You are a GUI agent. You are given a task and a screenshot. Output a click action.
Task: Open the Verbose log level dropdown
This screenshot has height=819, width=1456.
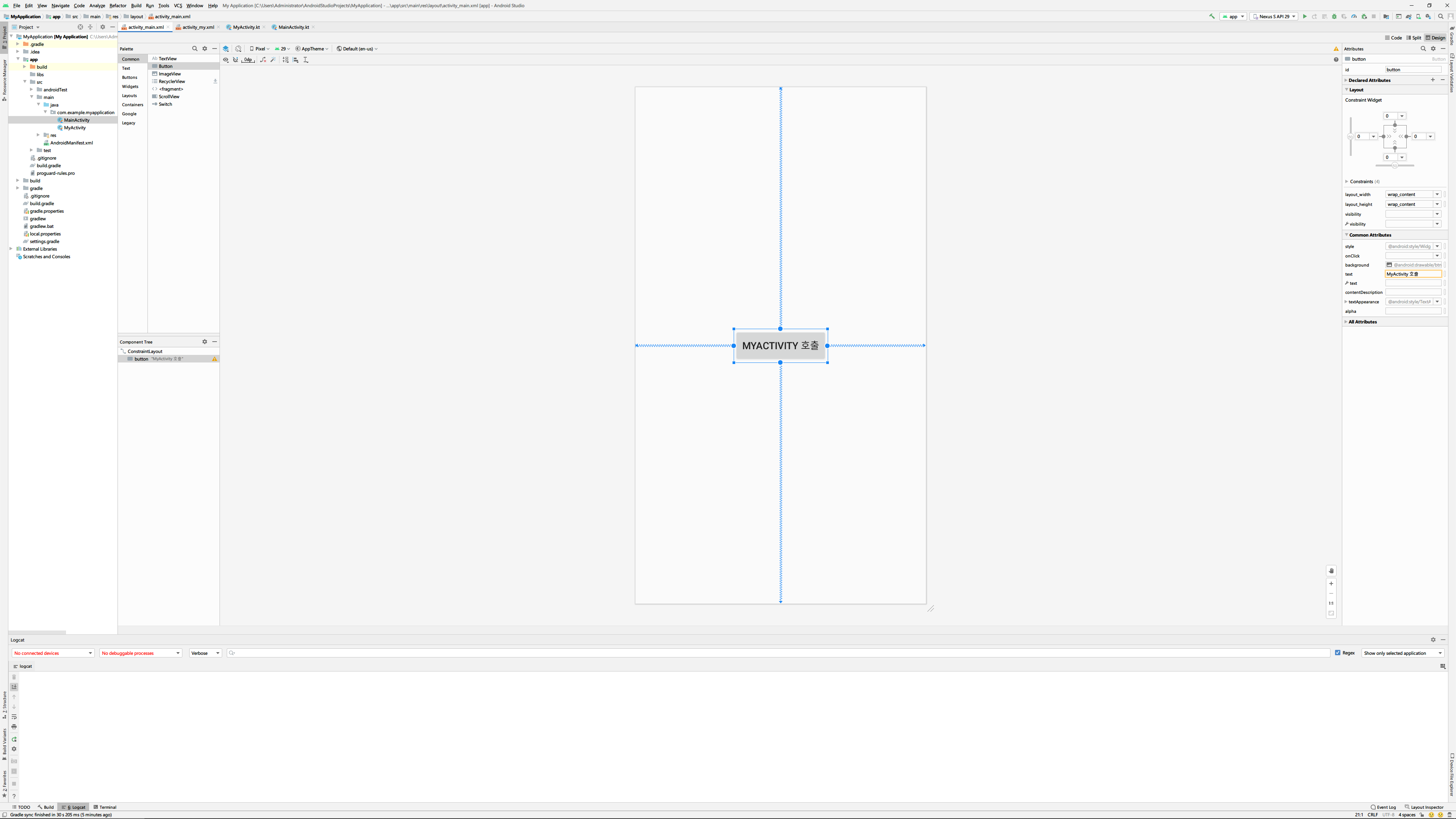pos(205,653)
